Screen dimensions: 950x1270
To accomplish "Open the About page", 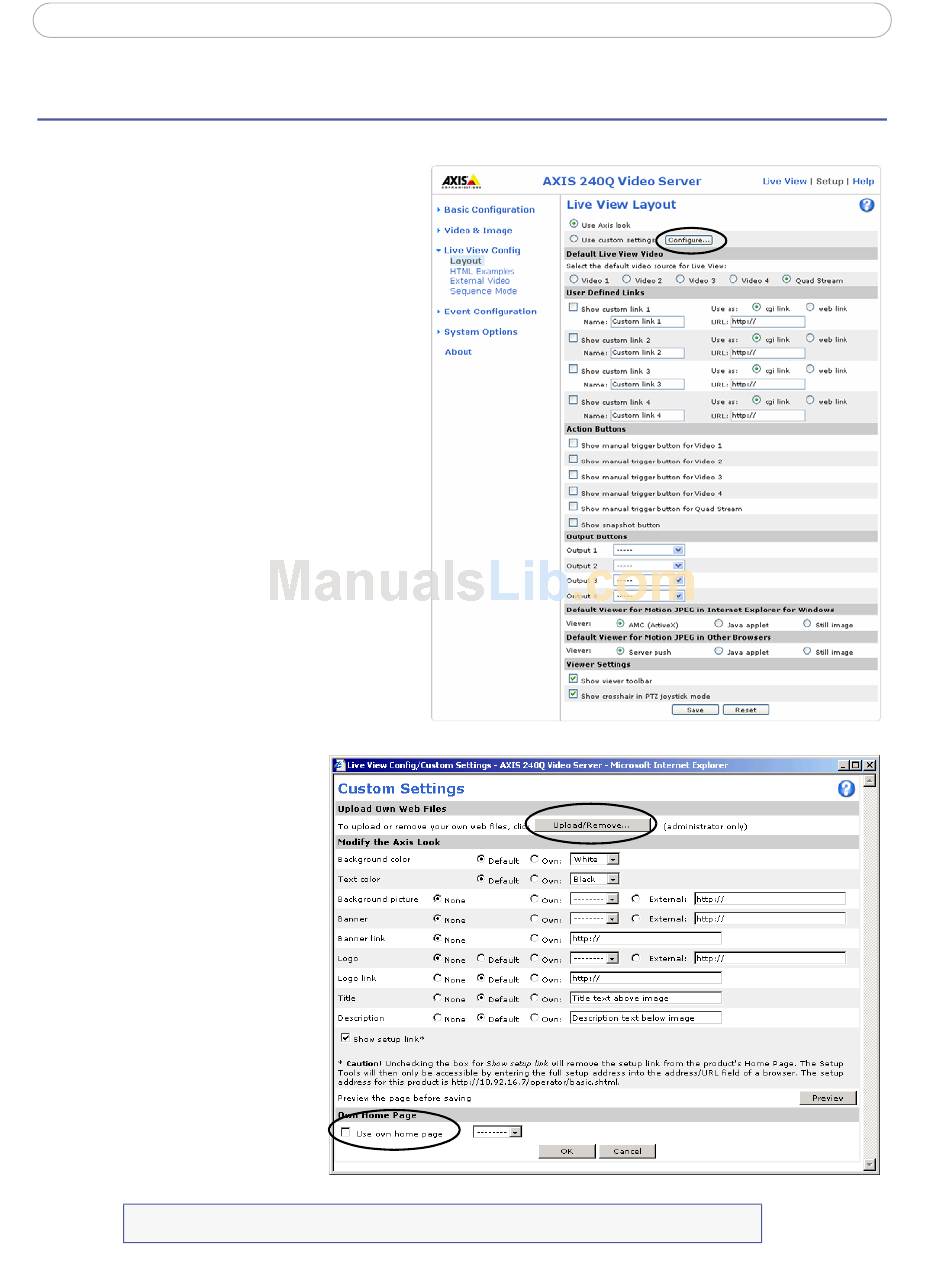I will point(458,352).
